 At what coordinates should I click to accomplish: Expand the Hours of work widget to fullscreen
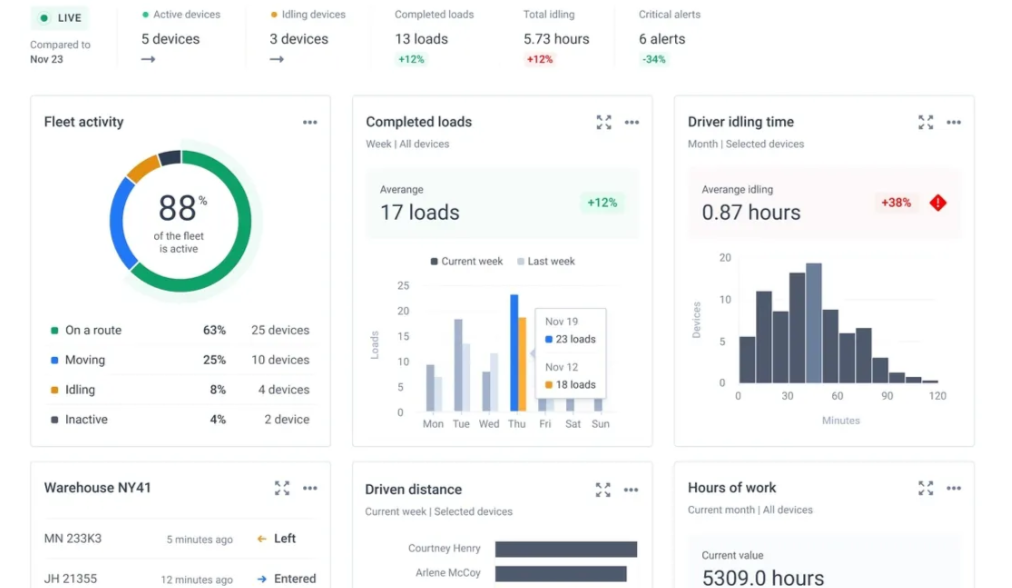(x=925, y=489)
